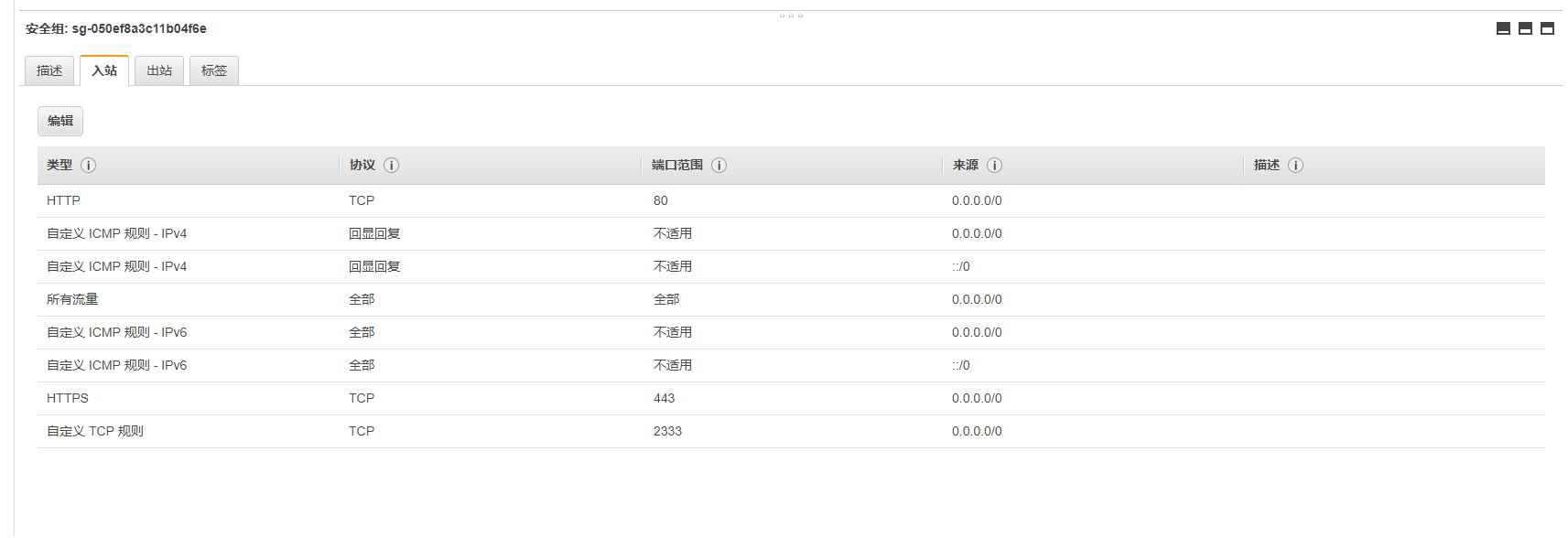Select the 所有流量 type cell

pos(72,299)
